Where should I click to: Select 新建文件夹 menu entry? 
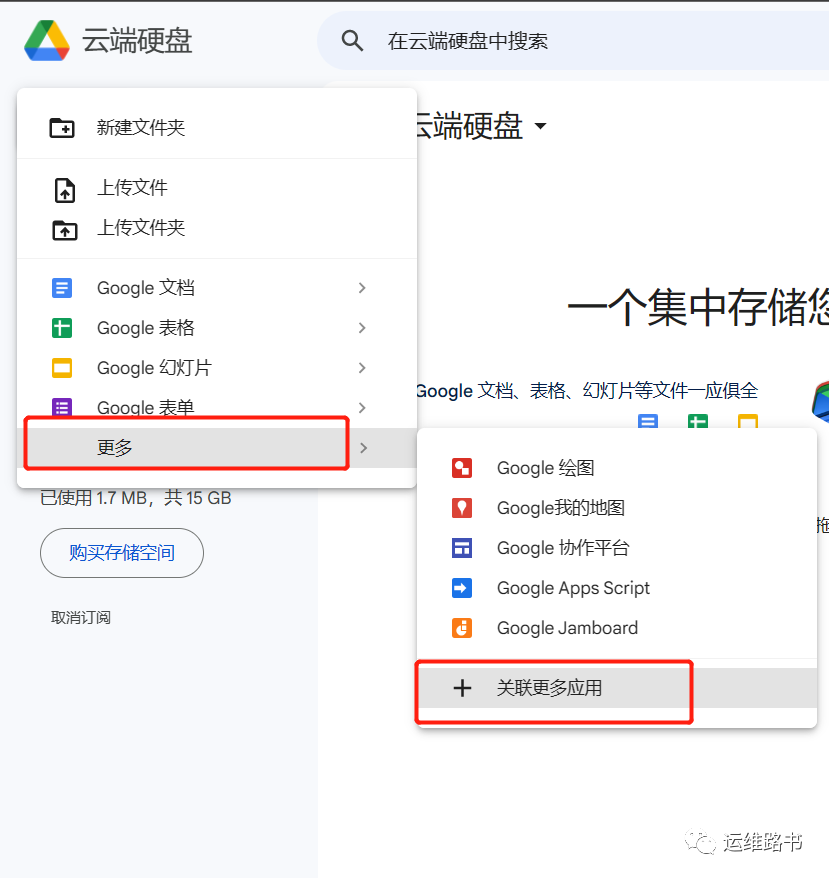[217, 128]
